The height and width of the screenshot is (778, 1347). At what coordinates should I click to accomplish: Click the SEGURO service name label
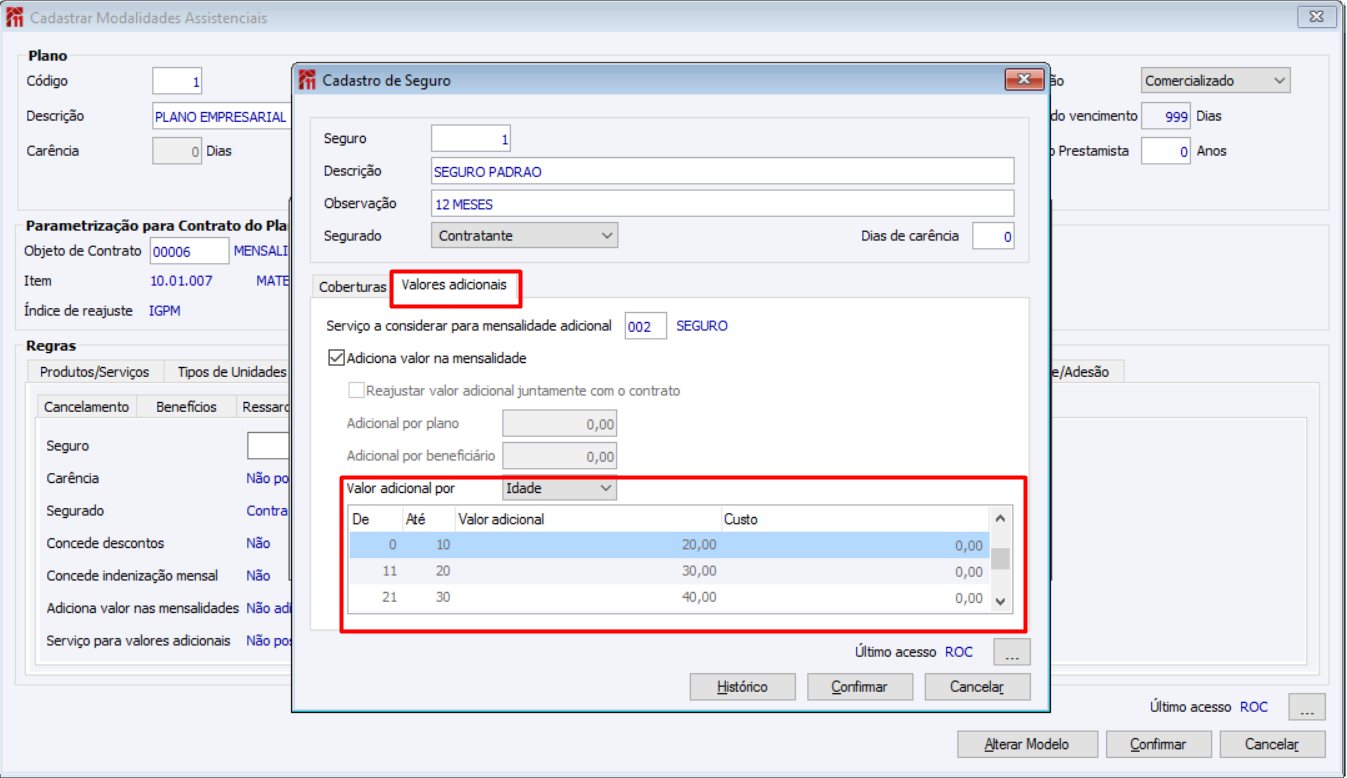[x=702, y=326]
